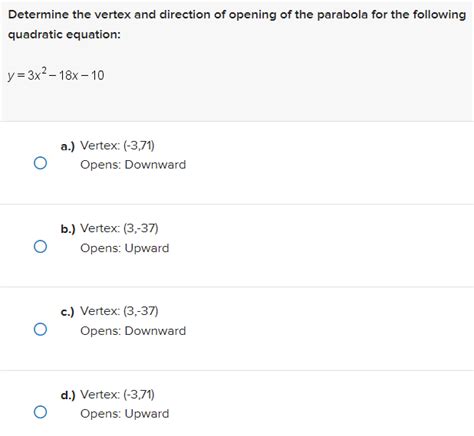The height and width of the screenshot is (436, 474).
Task: Click the equation y = 3x² − 18x − 10
Action: click(56, 75)
